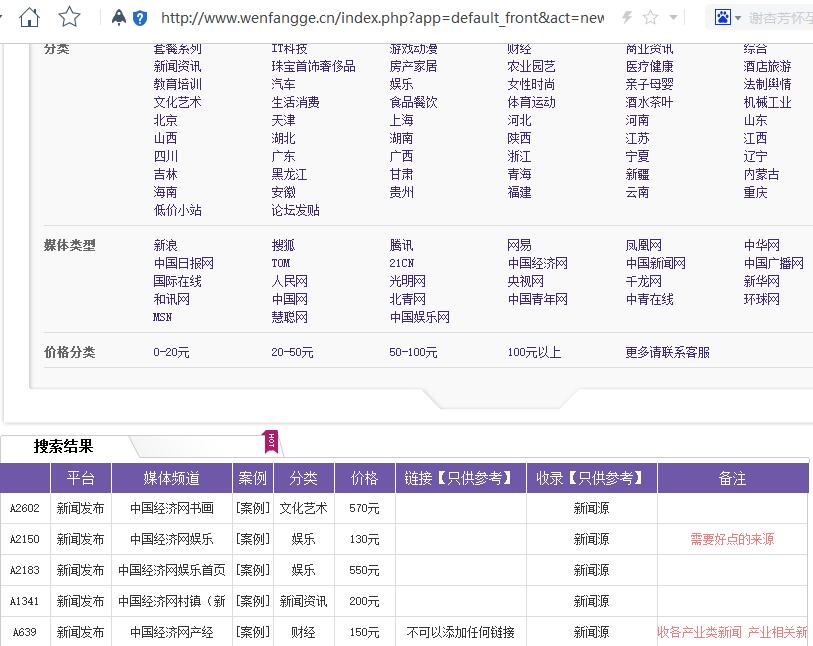This screenshot has height=646, width=813.
Task: Click the 价格 column header
Action: point(365,478)
